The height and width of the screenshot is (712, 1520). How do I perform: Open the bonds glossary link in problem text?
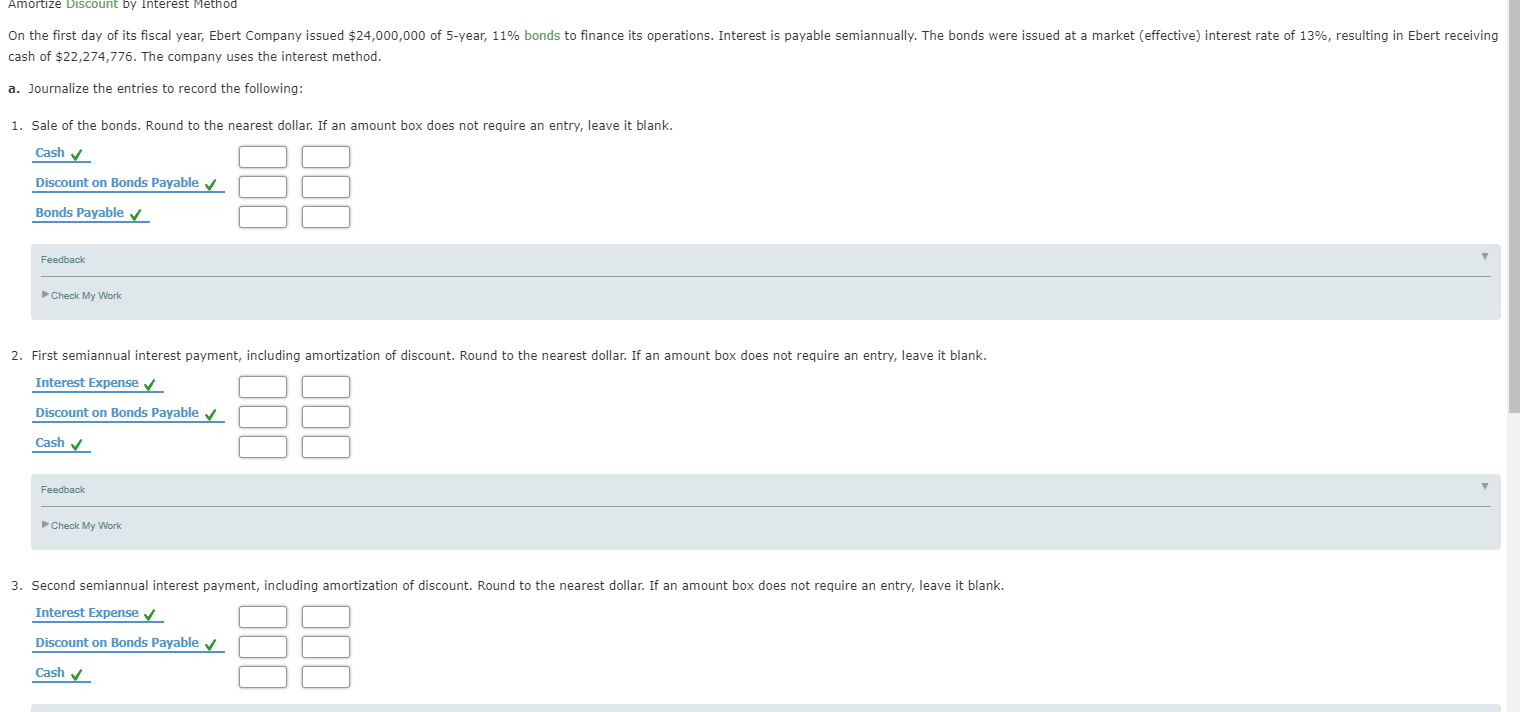click(x=541, y=35)
